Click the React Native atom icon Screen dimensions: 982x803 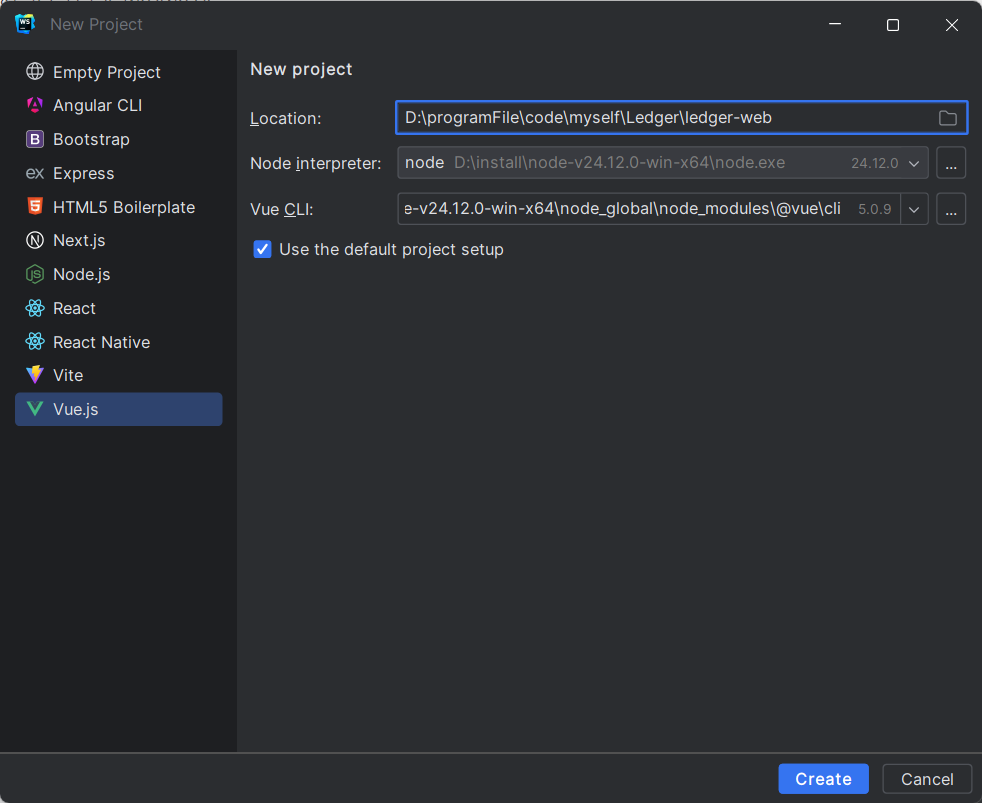tap(35, 341)
